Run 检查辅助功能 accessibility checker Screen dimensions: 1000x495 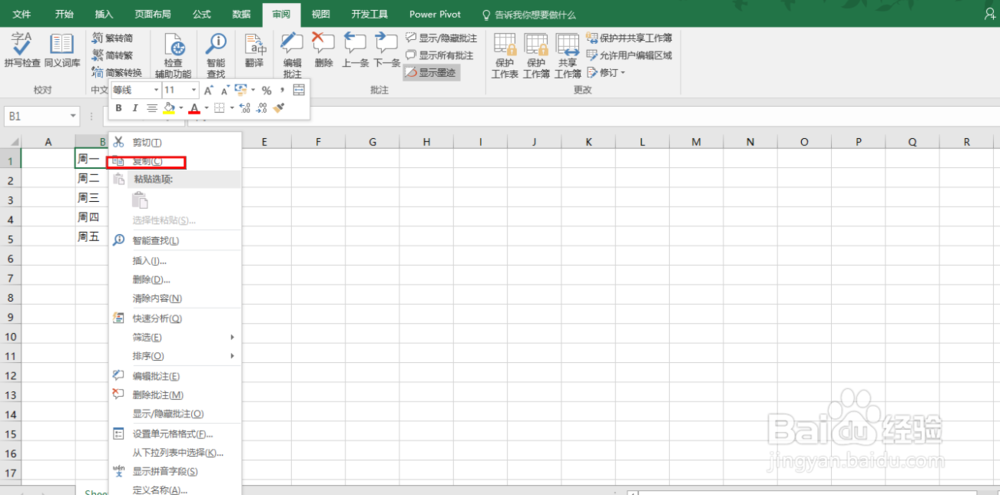pos(173,56)
